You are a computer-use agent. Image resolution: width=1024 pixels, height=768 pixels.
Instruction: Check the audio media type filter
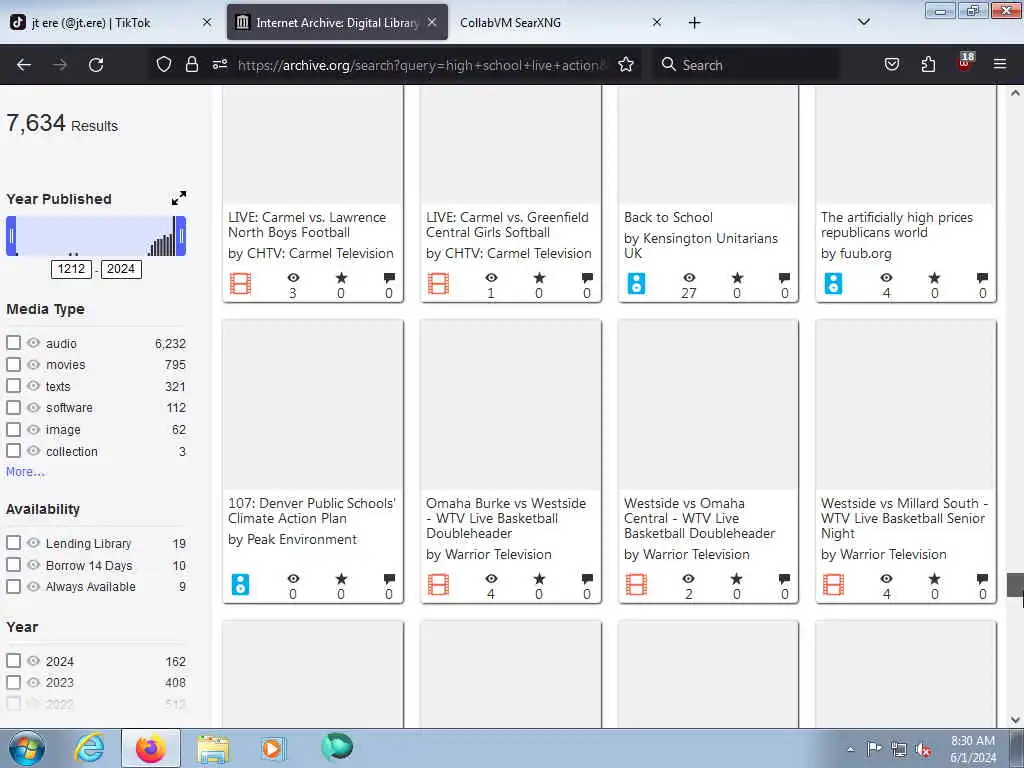coord(13,343)
